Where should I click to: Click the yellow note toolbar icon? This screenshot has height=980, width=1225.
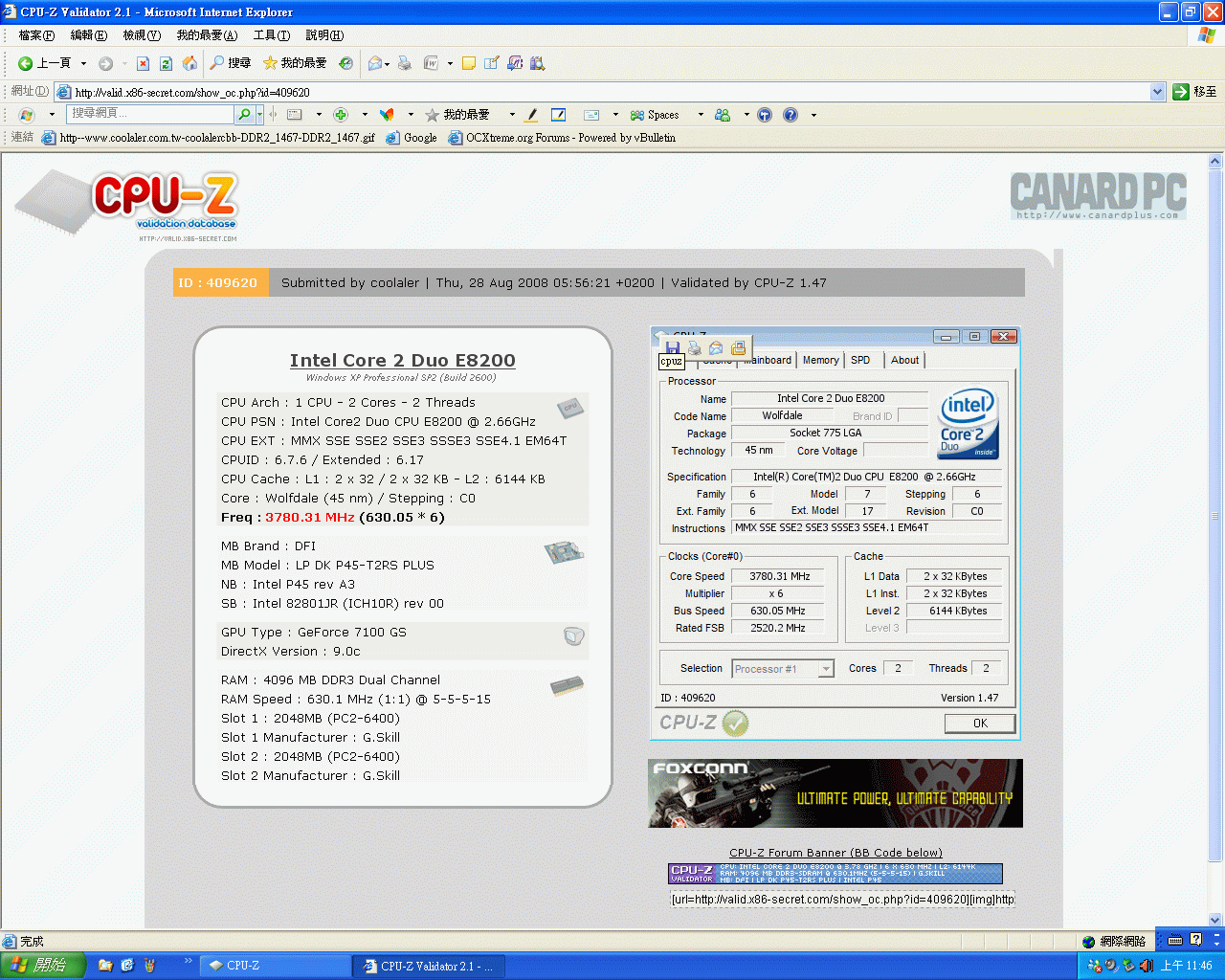[x=469, y=63]
